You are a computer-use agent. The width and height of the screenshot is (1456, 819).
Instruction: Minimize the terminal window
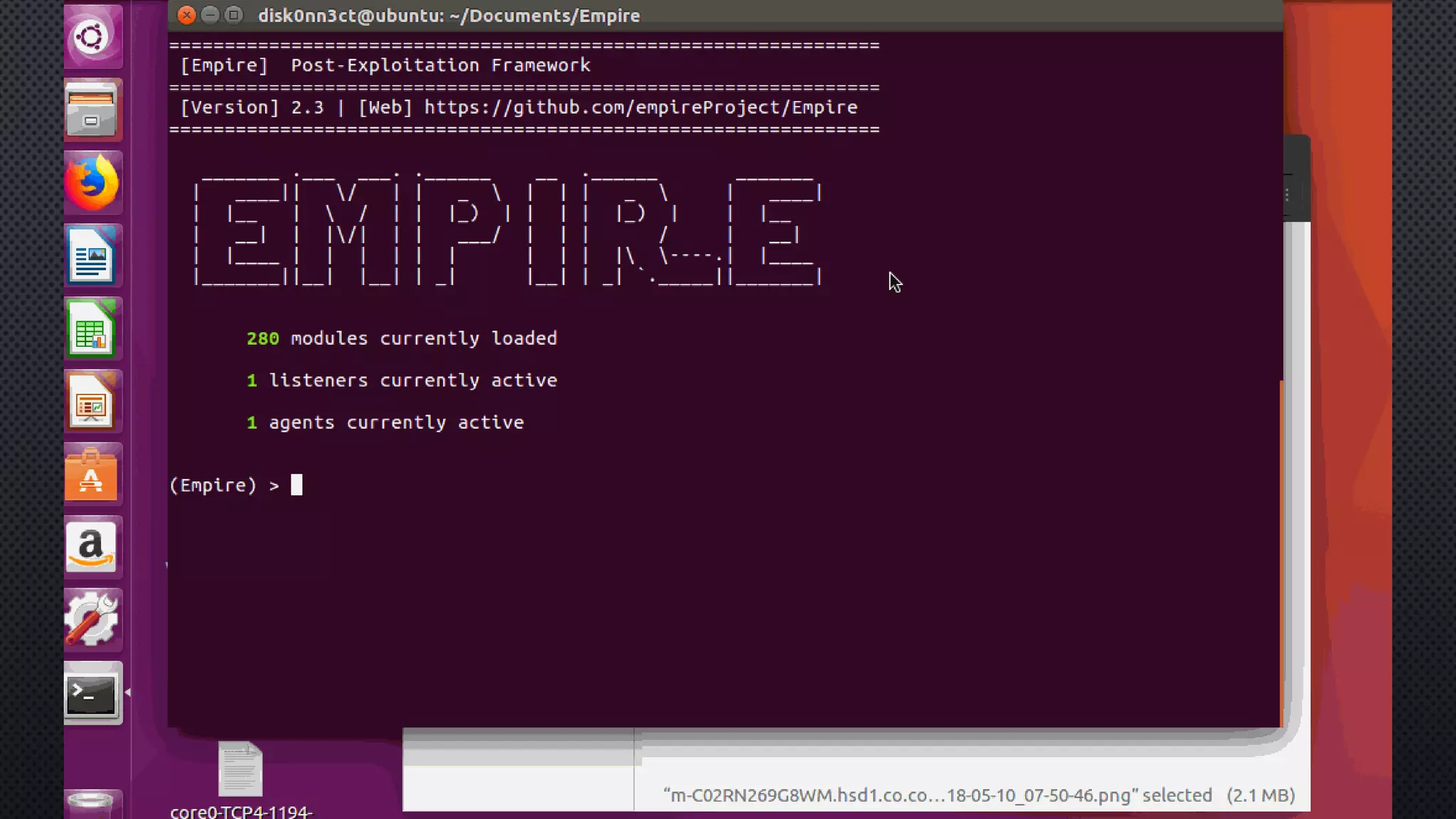(x=210, y=15)
